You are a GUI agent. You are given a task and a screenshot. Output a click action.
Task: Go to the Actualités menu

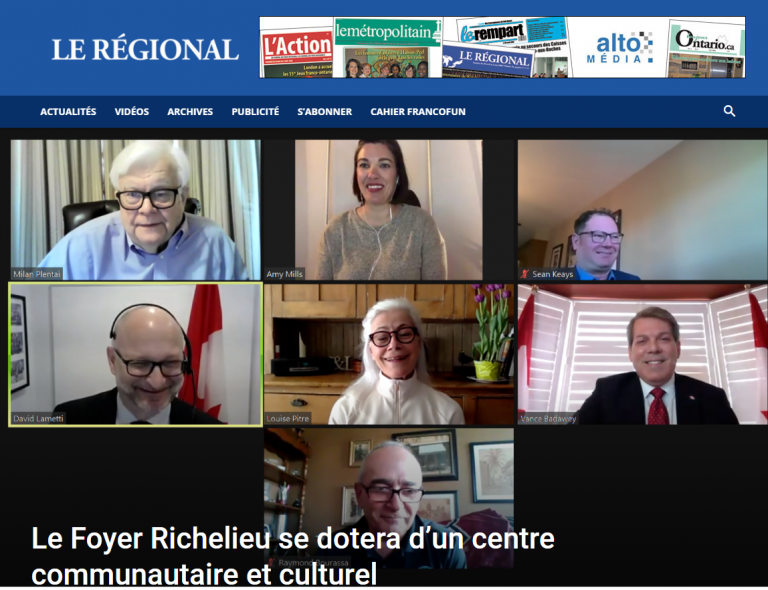(x=68, y=112)
